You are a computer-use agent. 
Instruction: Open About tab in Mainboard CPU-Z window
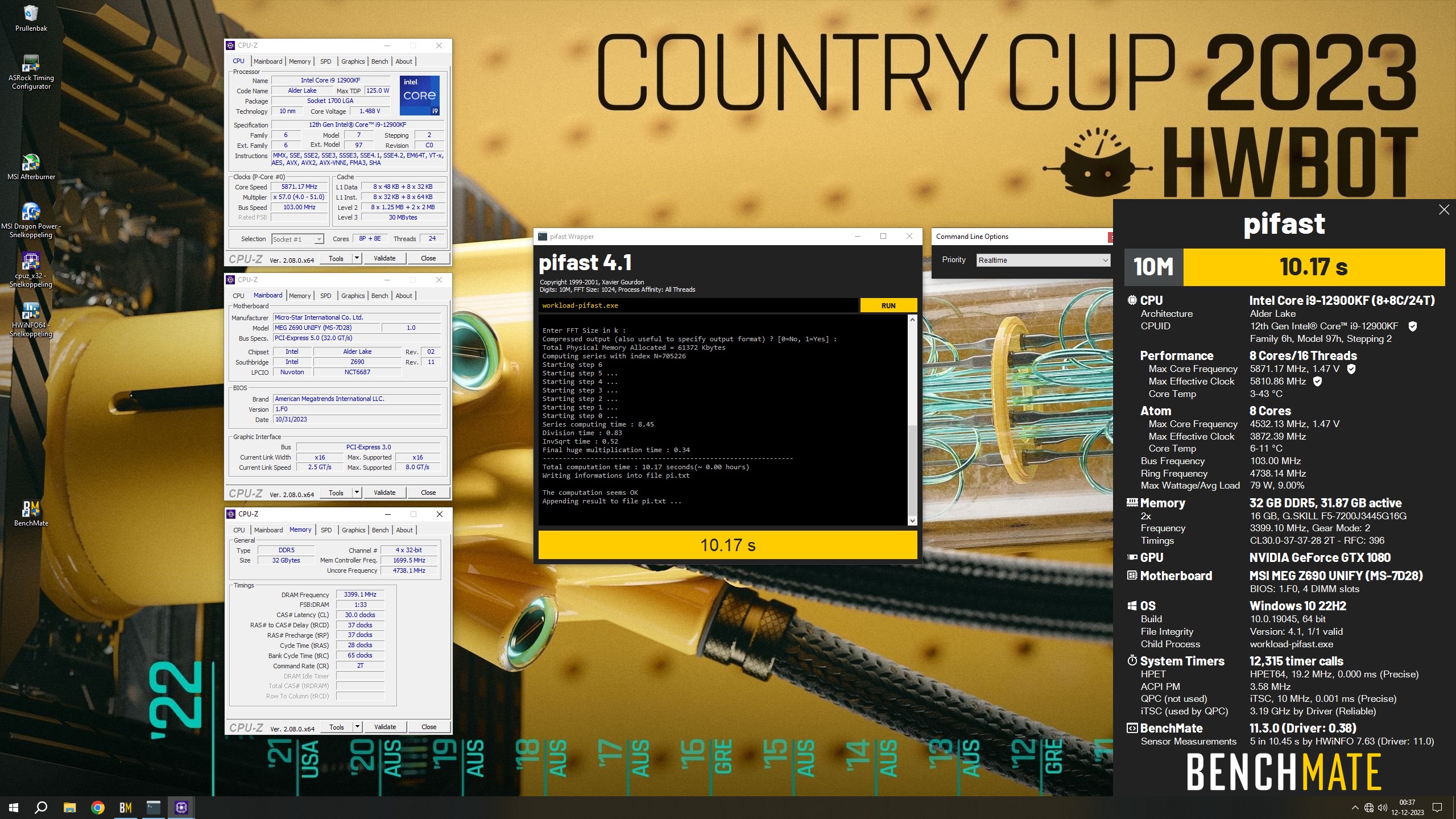404,296
